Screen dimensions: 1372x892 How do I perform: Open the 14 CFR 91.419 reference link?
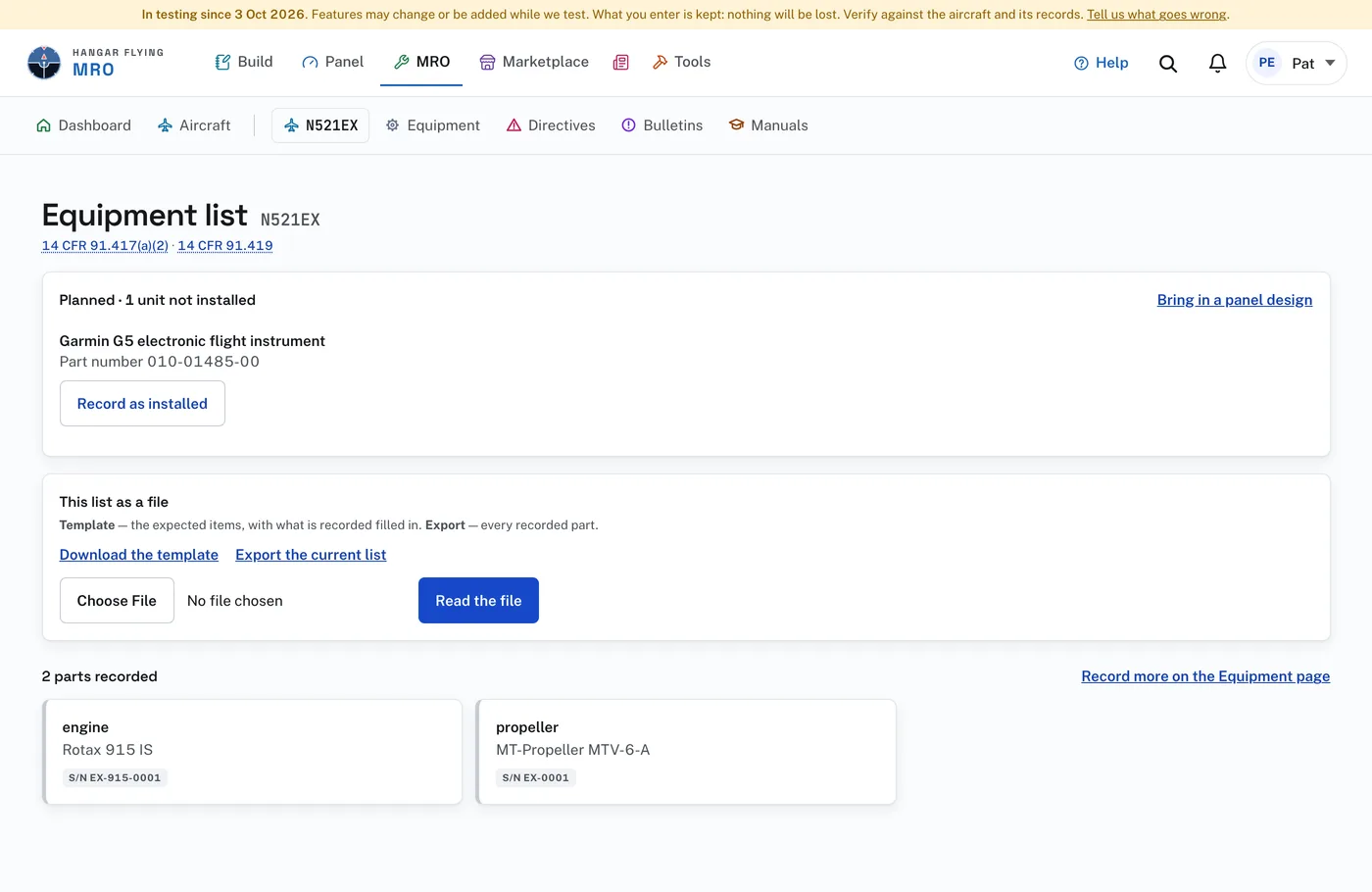pos(225,246)
